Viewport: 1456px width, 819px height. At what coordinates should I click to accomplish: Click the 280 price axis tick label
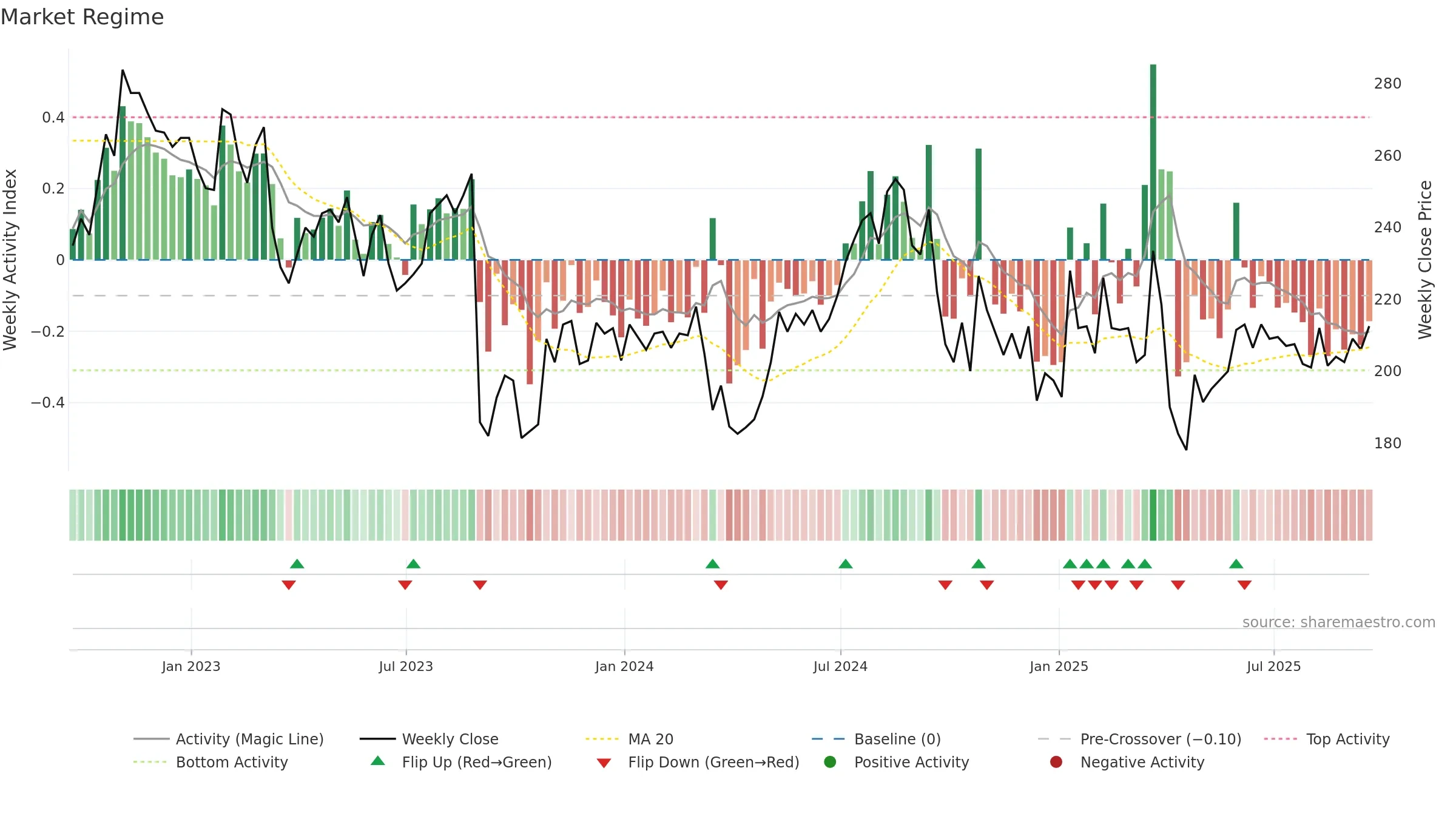click(1387, 84)
